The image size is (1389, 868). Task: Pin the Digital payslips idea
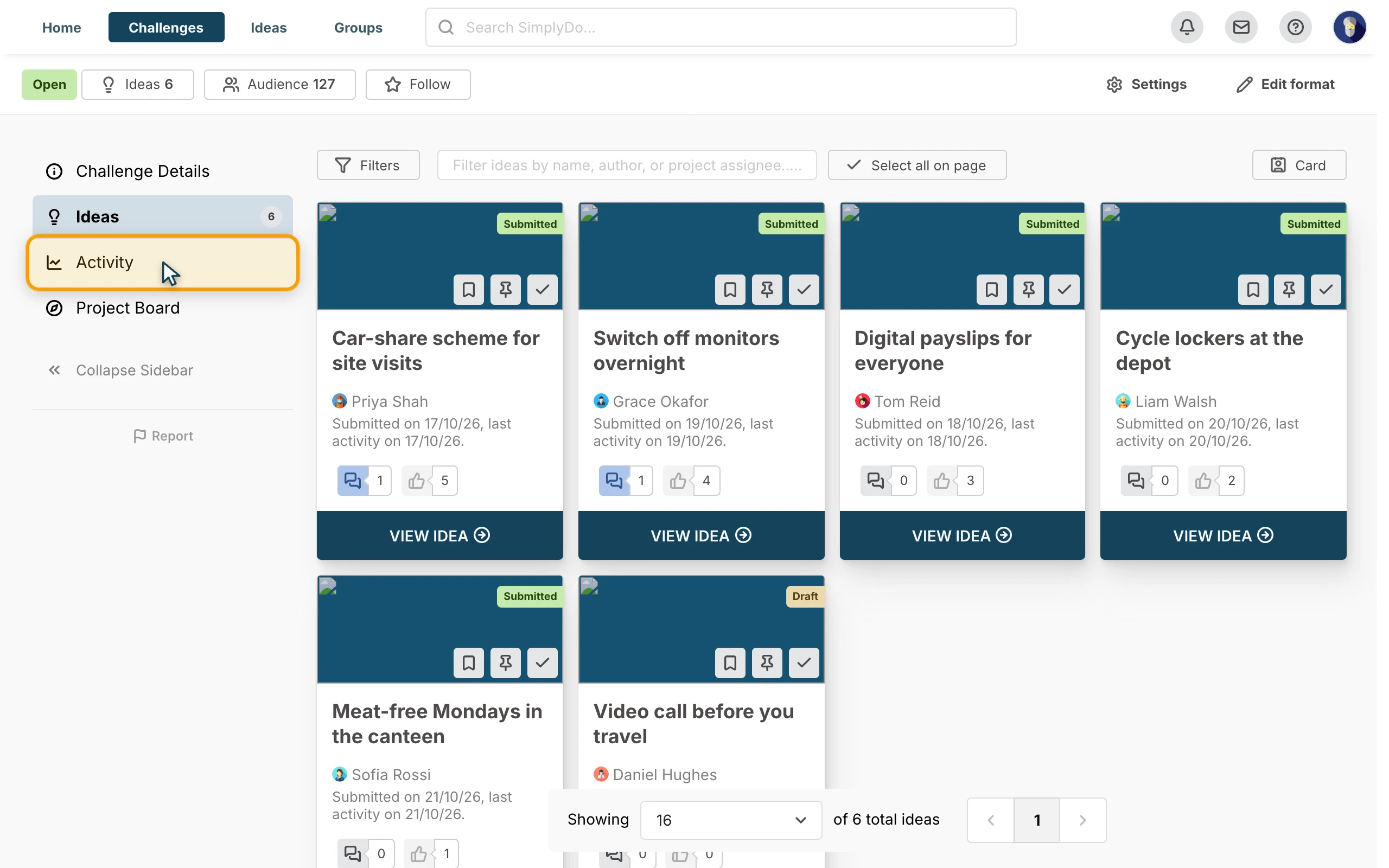click(1028, 289)
